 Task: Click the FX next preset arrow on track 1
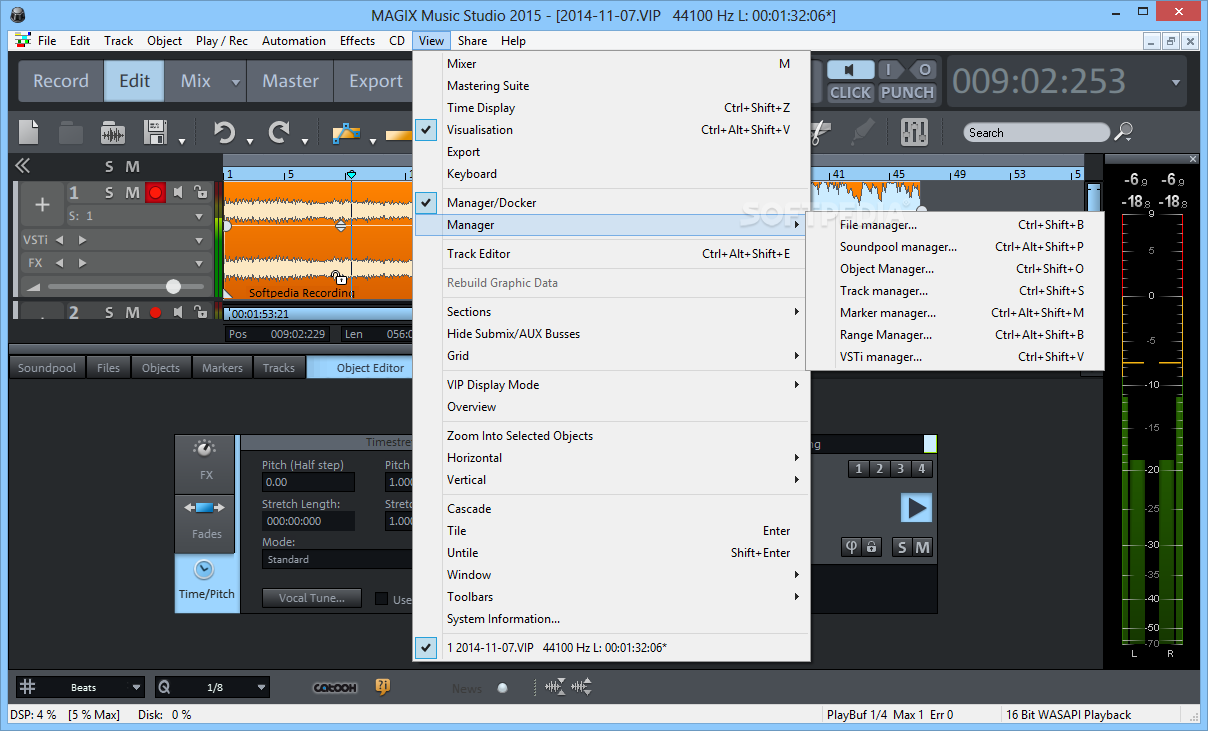[82, 264]
